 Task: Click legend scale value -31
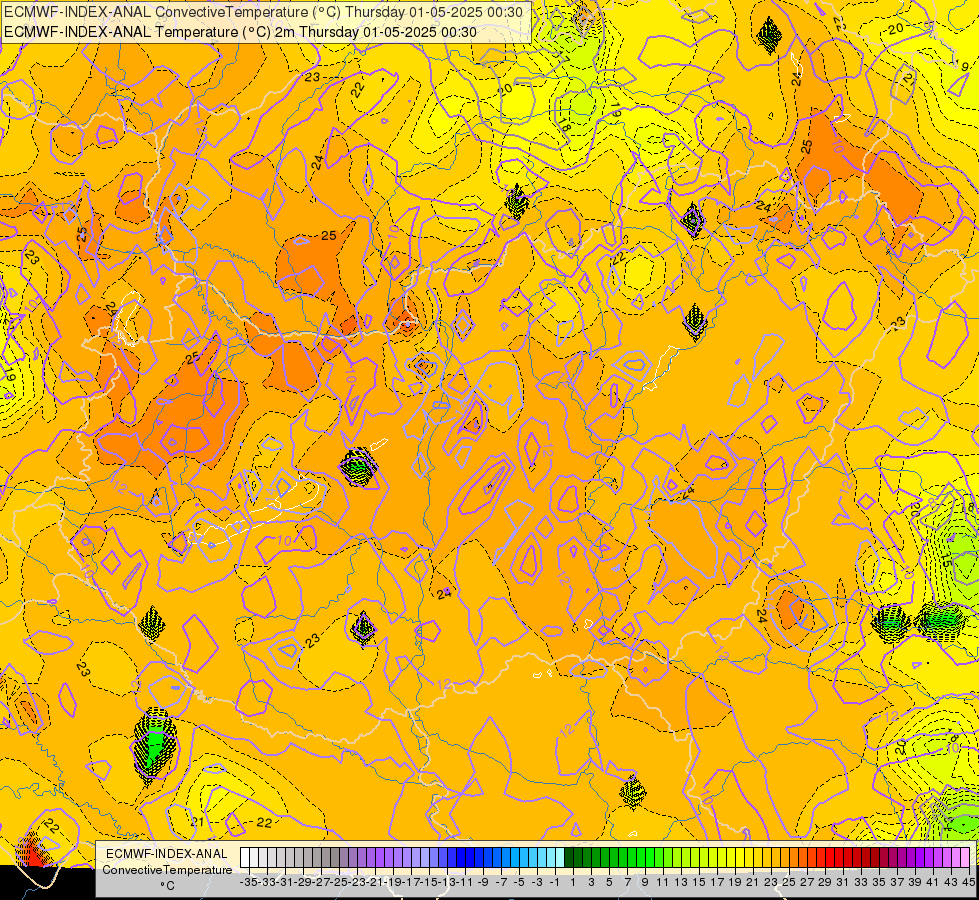pos(285,882)
